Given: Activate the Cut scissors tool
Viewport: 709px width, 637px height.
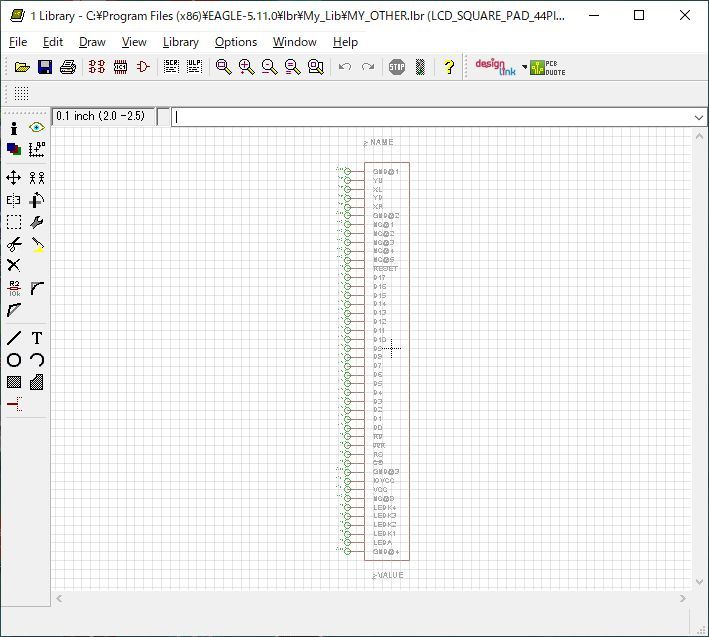Looking at the screenshot, I should point(14,244).
